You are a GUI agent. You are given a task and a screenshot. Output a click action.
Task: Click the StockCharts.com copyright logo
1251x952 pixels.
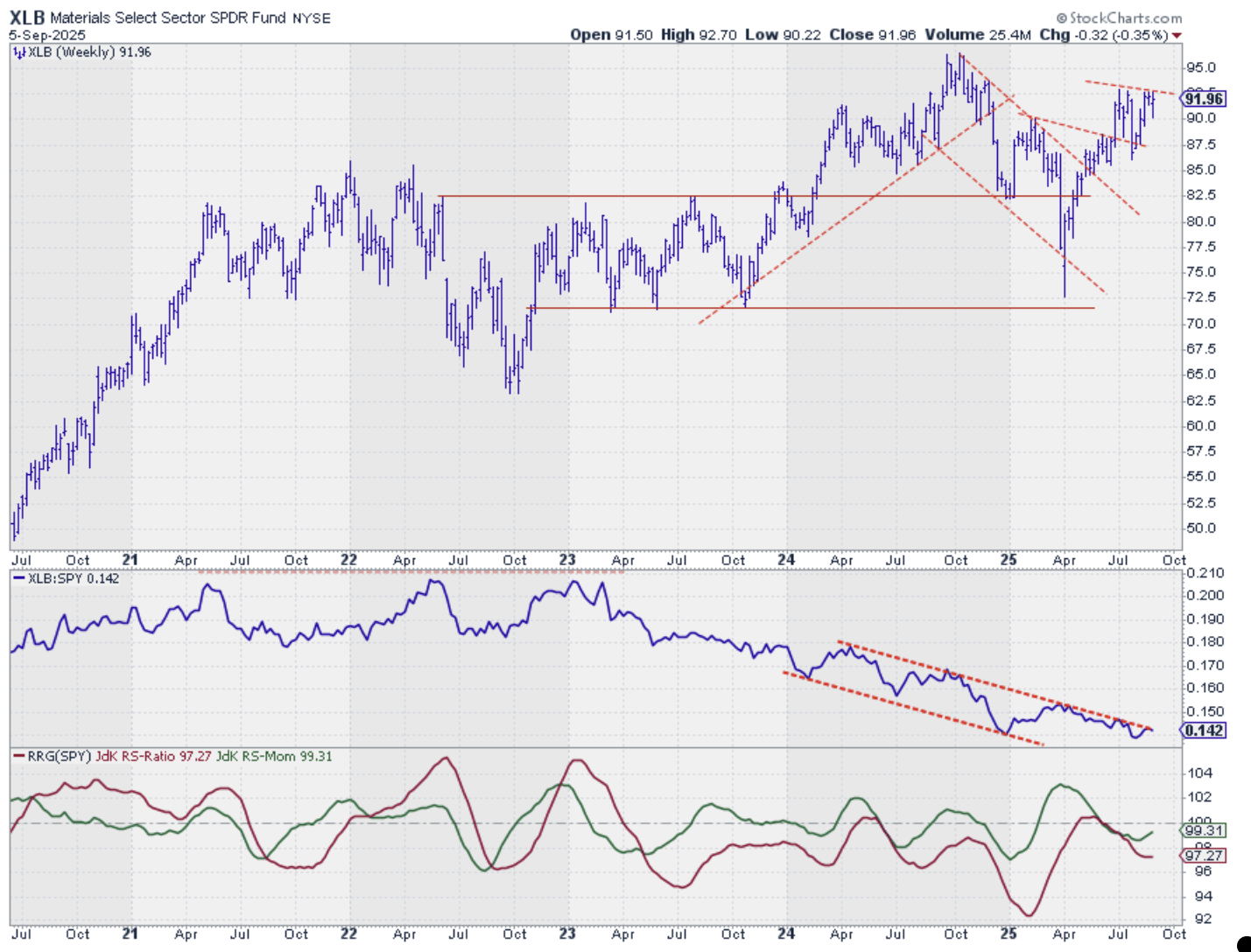coord(1118,17)
